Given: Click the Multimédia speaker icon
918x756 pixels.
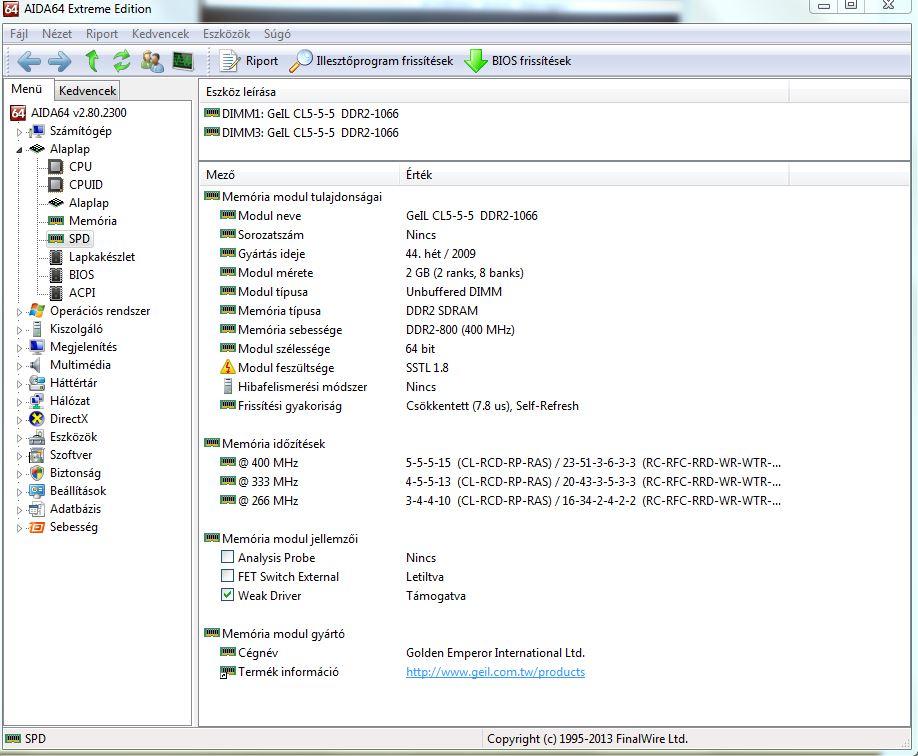Looking at the screenshot, I should coord(36,365).
